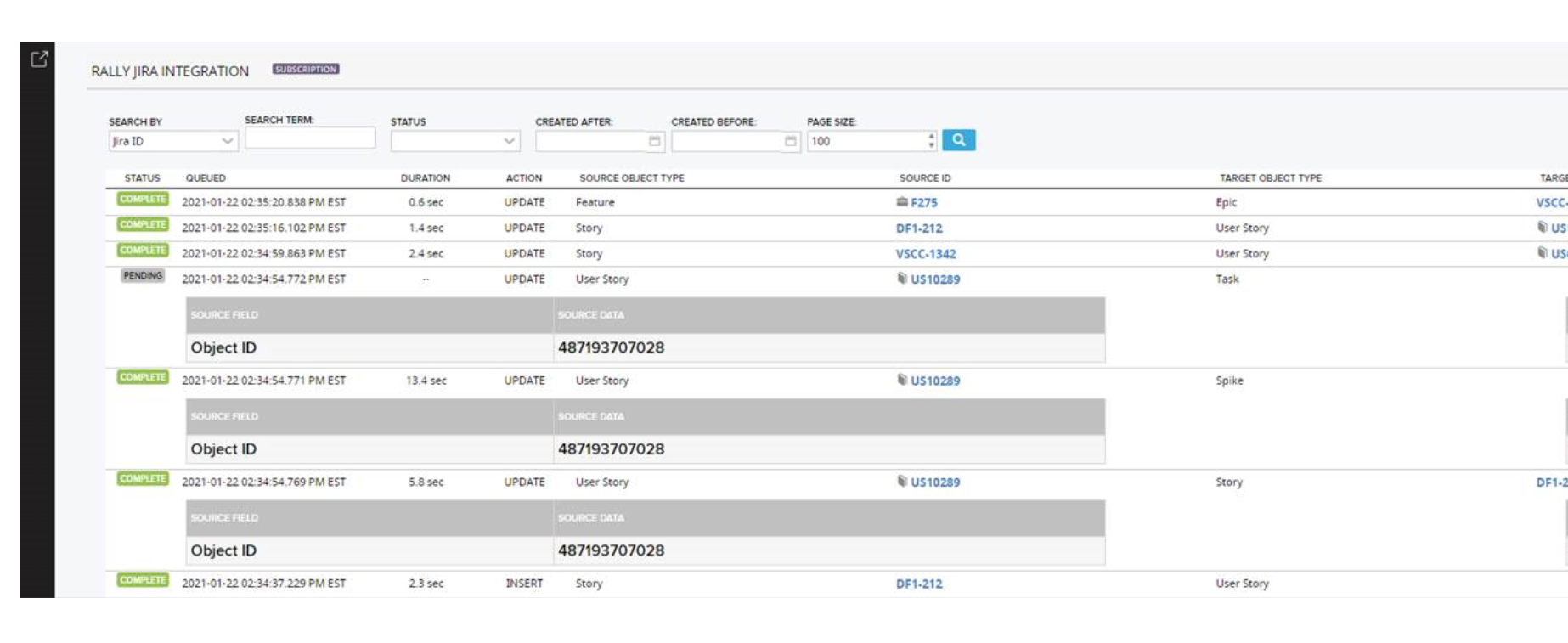The height and width of the screenshot is (643, 1568).
Task: Open US10289 link in the Spike row
Action: [x=935, y=381]
